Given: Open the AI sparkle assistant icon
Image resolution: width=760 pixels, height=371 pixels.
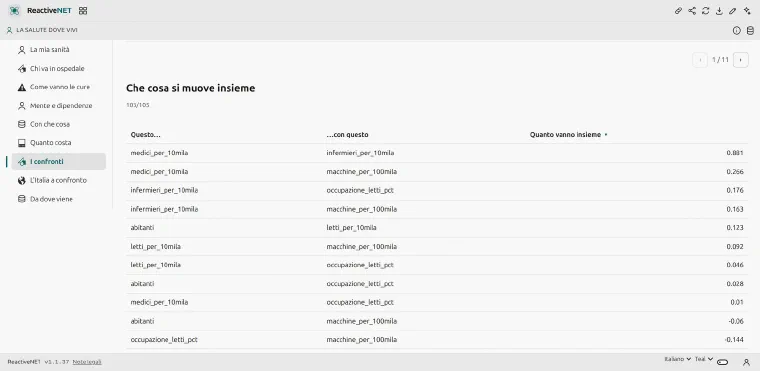Looking at the screenshot, I should 746,11.
